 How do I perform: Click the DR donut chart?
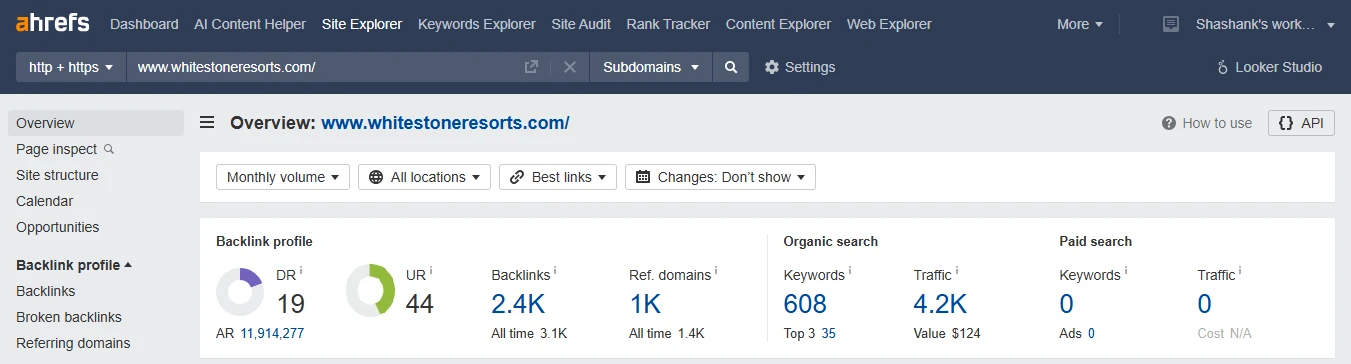pyautogui.click(x=240, y=291)
